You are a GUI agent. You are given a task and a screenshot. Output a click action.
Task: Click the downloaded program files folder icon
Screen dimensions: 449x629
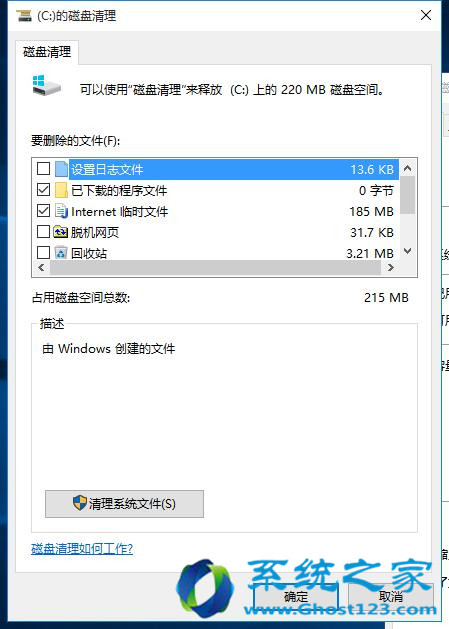point(61,190)
